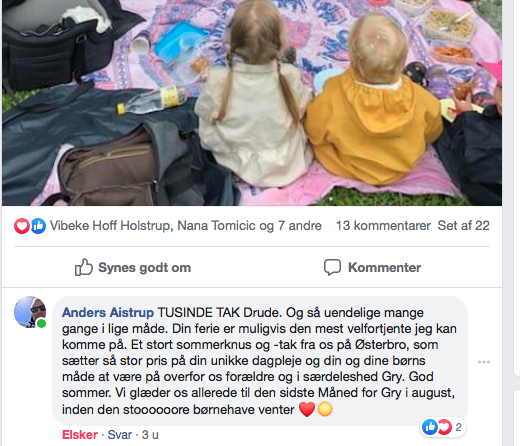520x446 pixels.
Task: Open the picnic photo of two children
Action: (252, 103)
